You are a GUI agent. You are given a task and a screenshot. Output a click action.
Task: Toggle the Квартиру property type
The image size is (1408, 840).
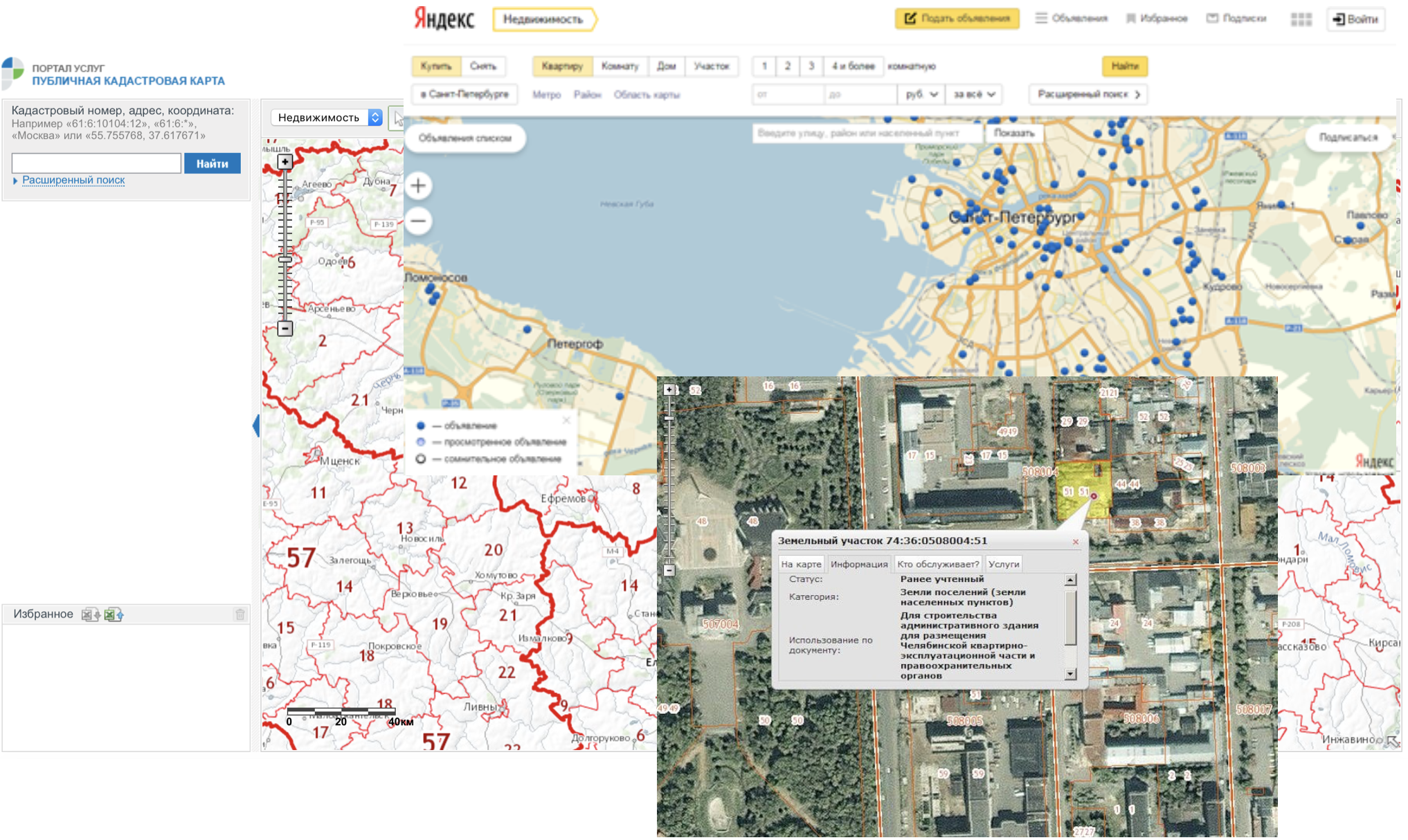562,66
